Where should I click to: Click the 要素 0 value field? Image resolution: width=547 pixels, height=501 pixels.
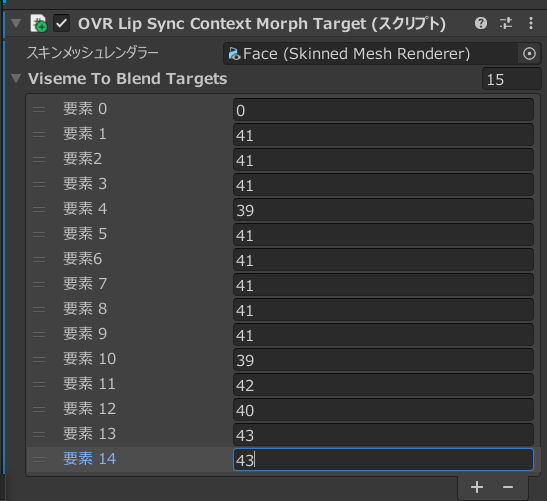click(383, 110)
